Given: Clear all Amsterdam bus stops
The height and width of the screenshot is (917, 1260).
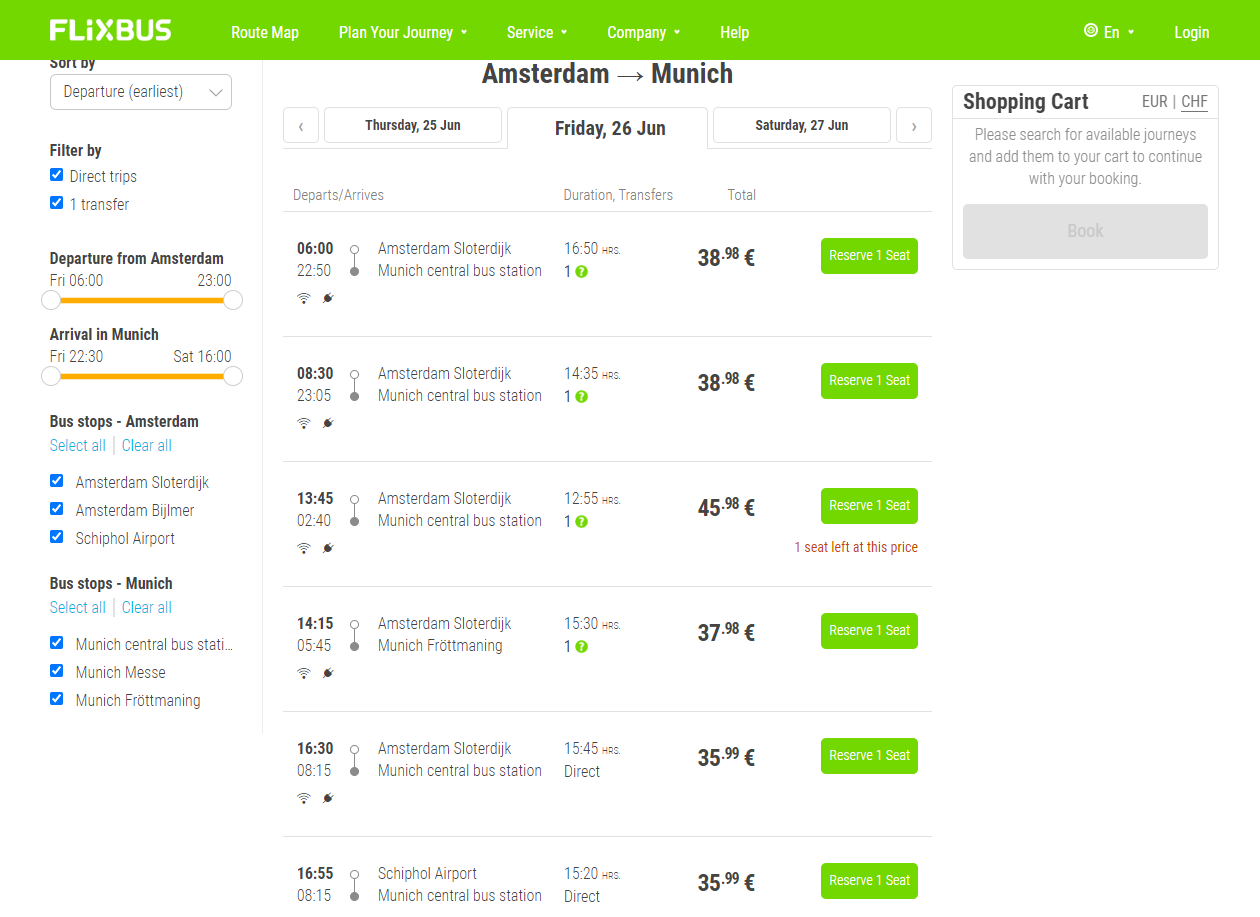Looking at the screenshot, I should tap(147, 446).
